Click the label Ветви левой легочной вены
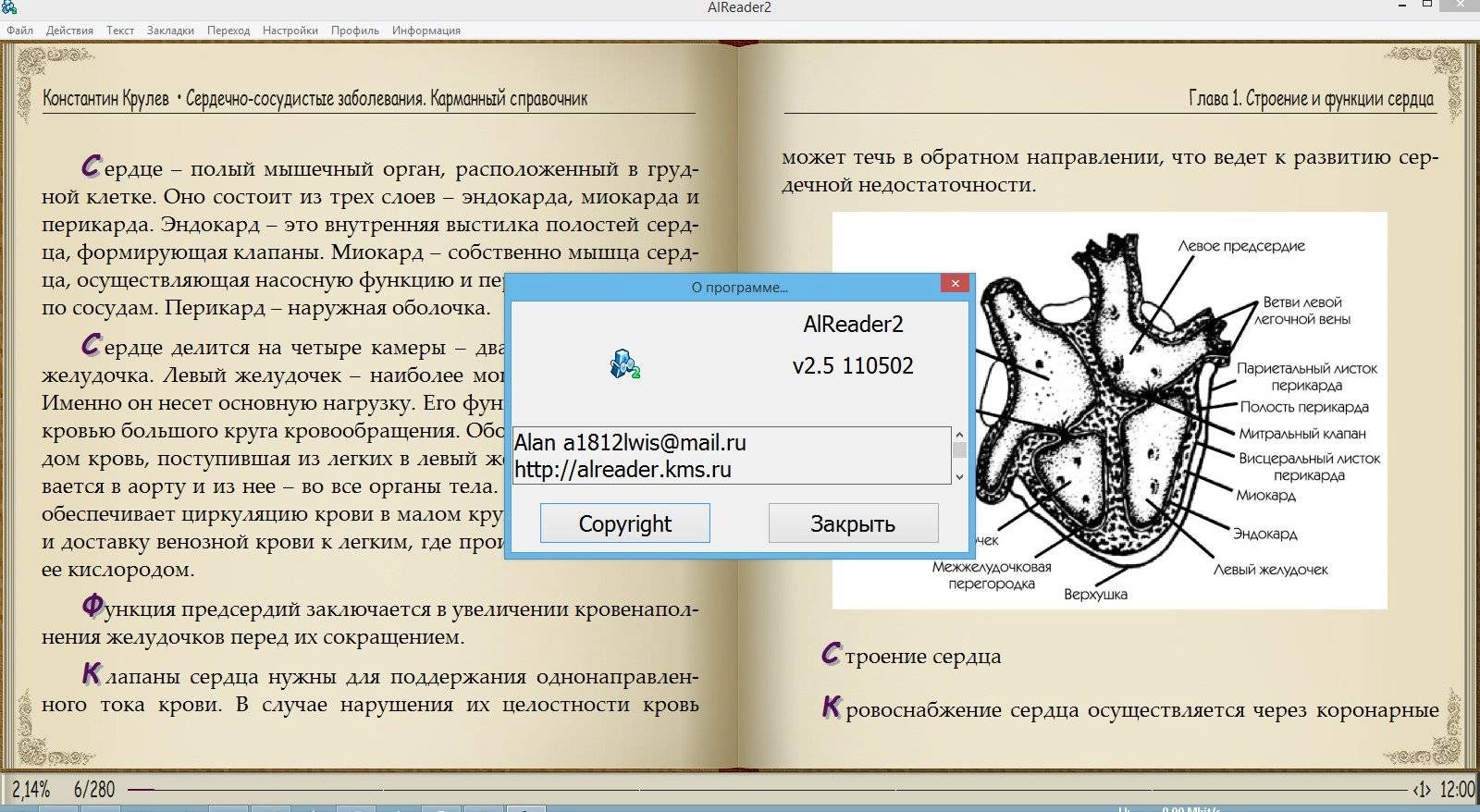 click(1302, 311)
